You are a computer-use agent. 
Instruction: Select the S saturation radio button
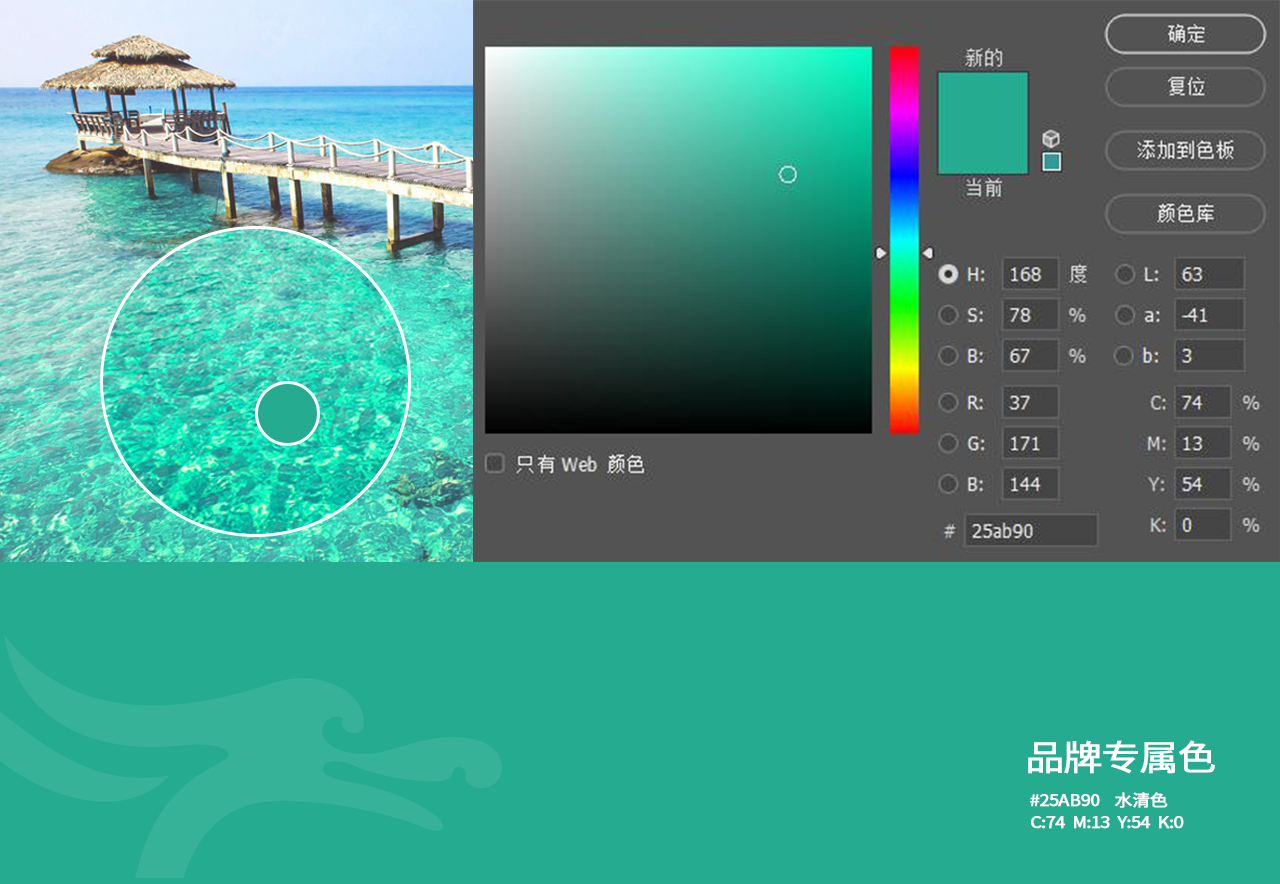(948, 315)
